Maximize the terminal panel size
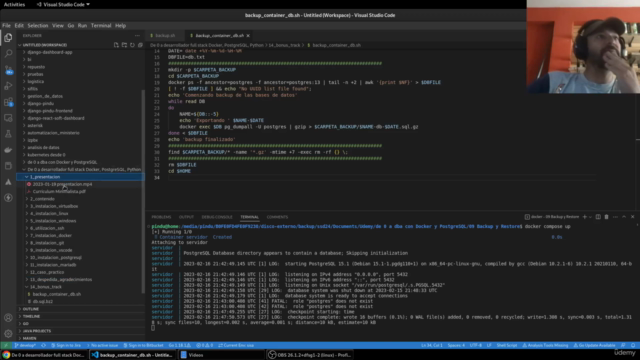 [624, 217]
